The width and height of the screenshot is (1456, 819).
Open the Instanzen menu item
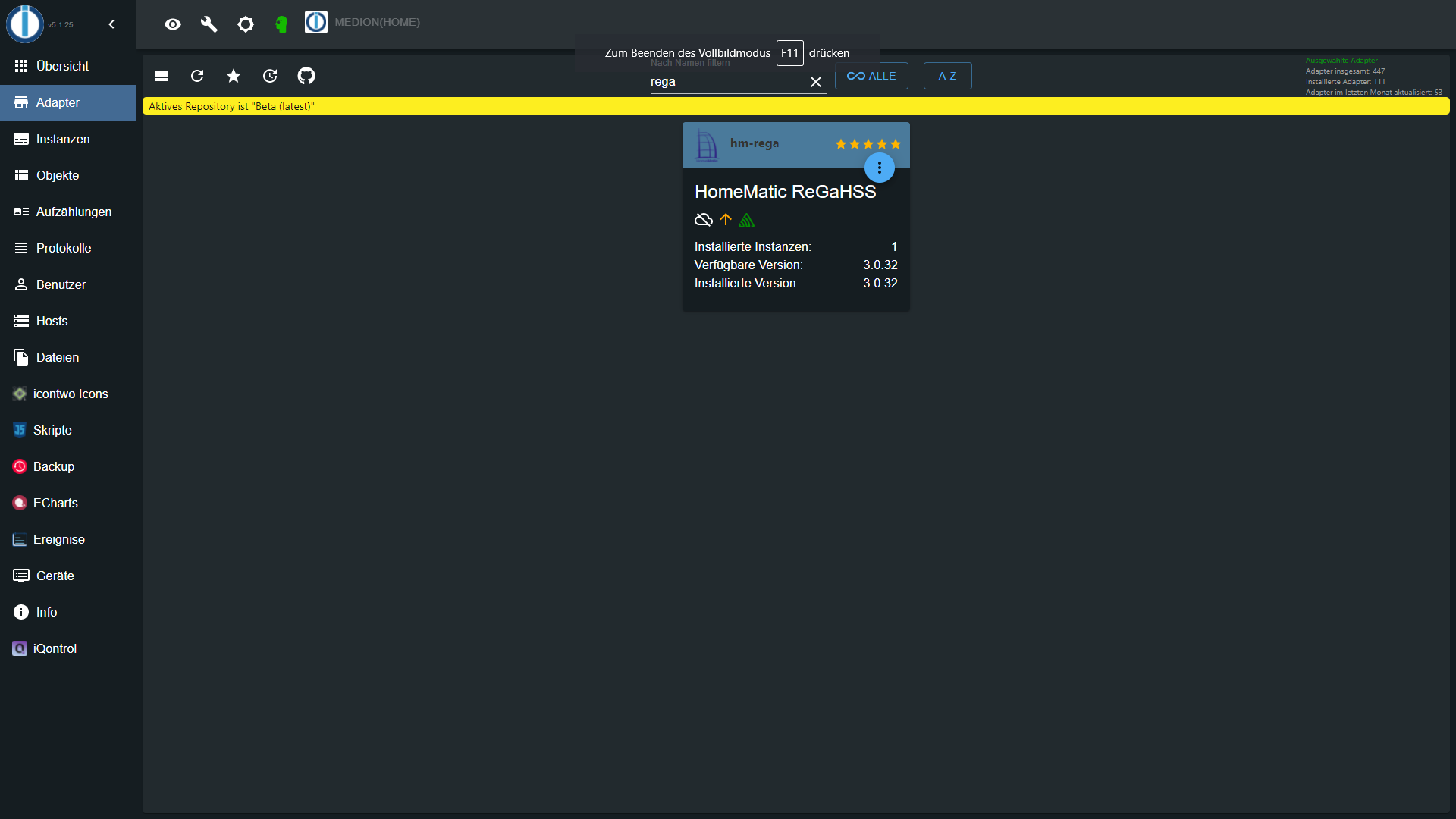[63, 139]
